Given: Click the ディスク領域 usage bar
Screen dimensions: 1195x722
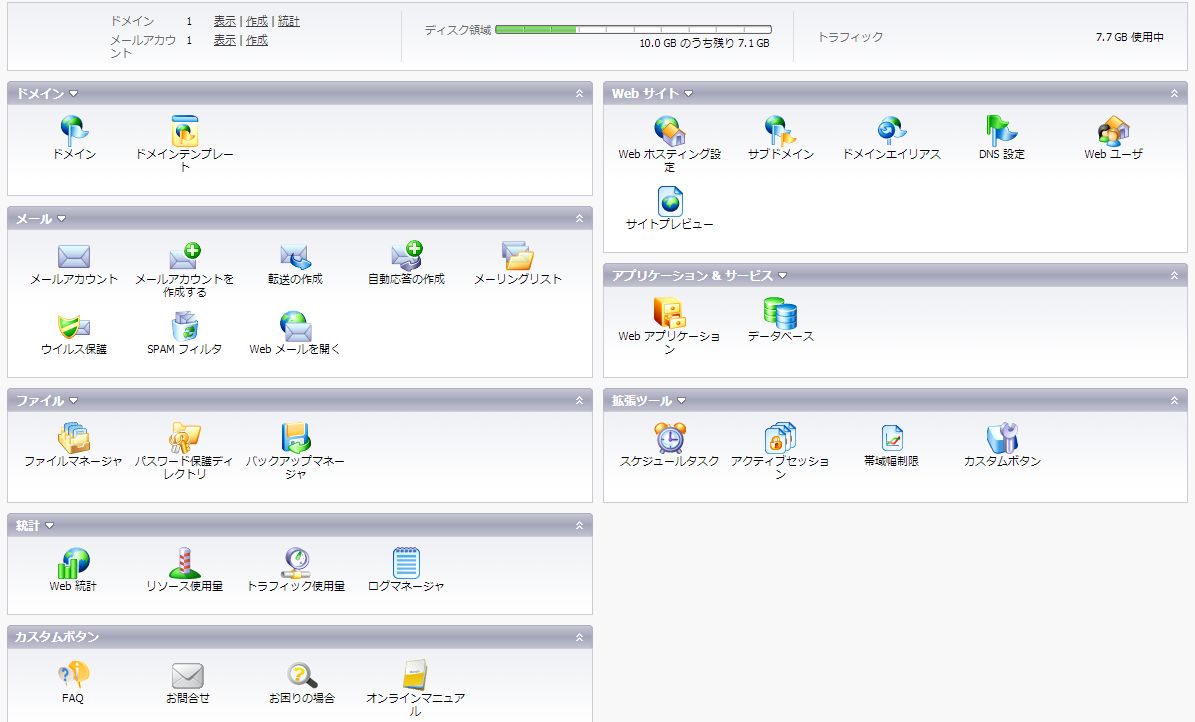Looking at the screenshot, I should point(632,30).
